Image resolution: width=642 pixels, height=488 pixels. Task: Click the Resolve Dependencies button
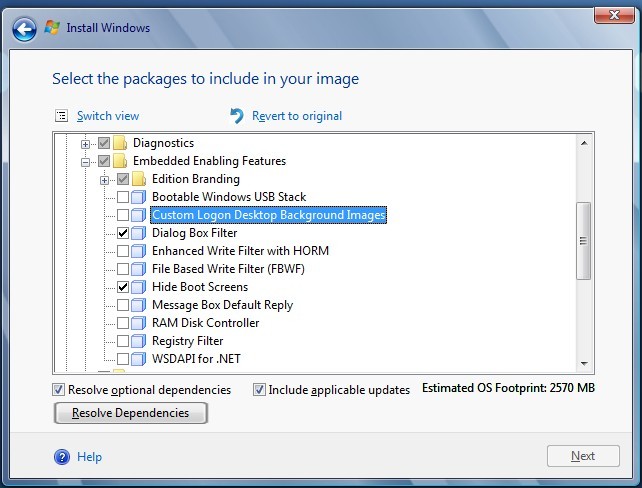[131, 413]
